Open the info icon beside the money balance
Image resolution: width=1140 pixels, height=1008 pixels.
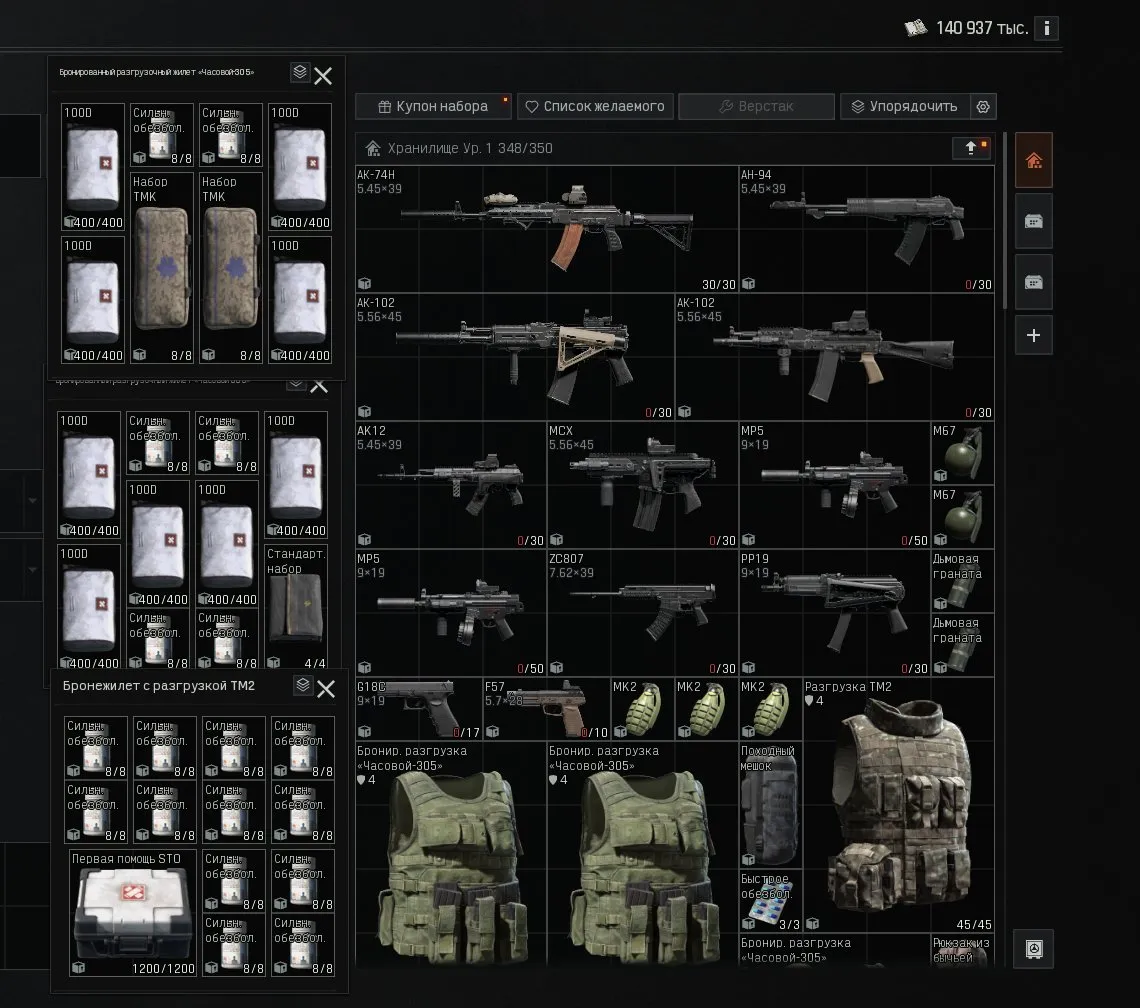(x=1046, y=28)
